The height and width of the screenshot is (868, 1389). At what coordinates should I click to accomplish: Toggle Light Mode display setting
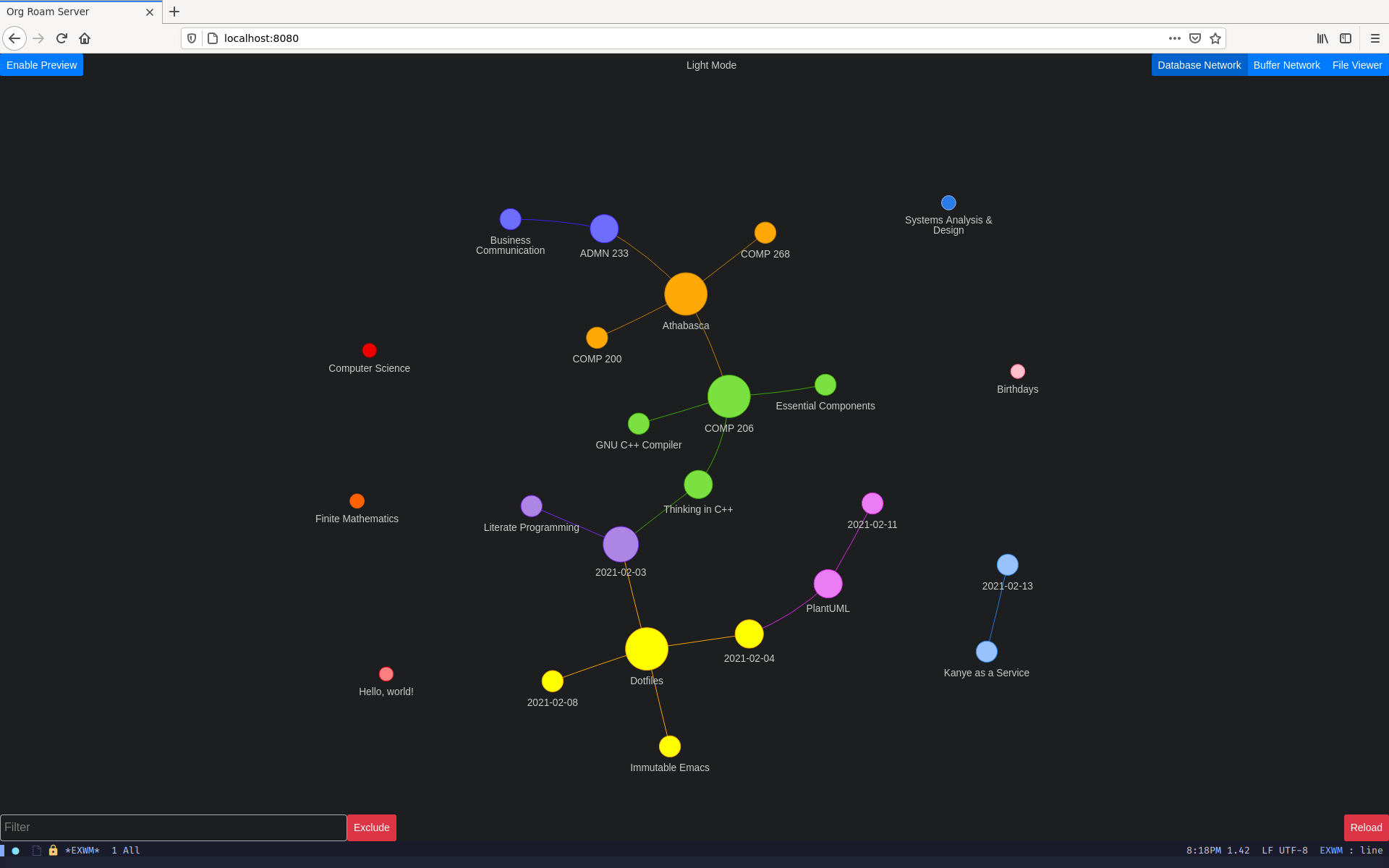(710, 65)
